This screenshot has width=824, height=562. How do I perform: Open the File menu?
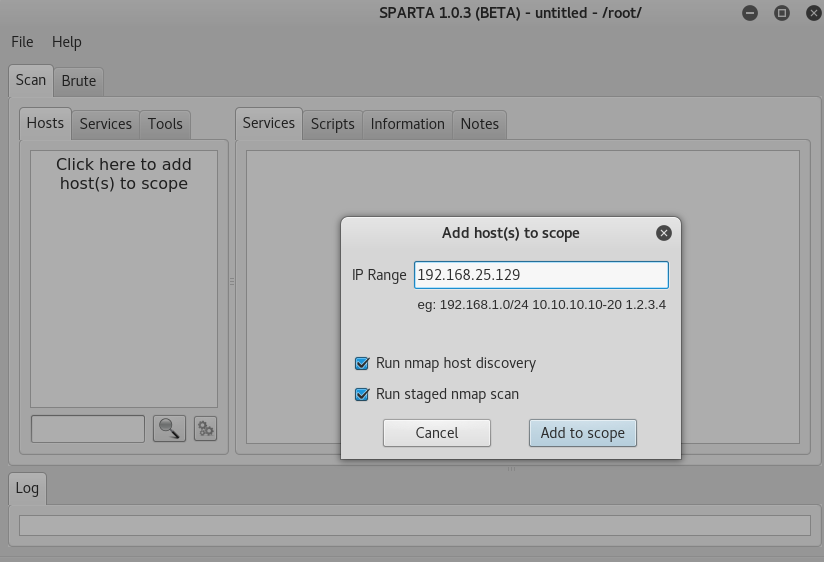(22, 42)
